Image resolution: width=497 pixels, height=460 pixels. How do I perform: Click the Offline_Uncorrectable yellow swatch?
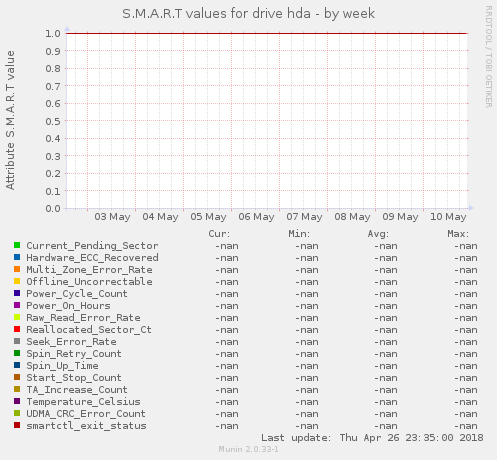[17, 281]
